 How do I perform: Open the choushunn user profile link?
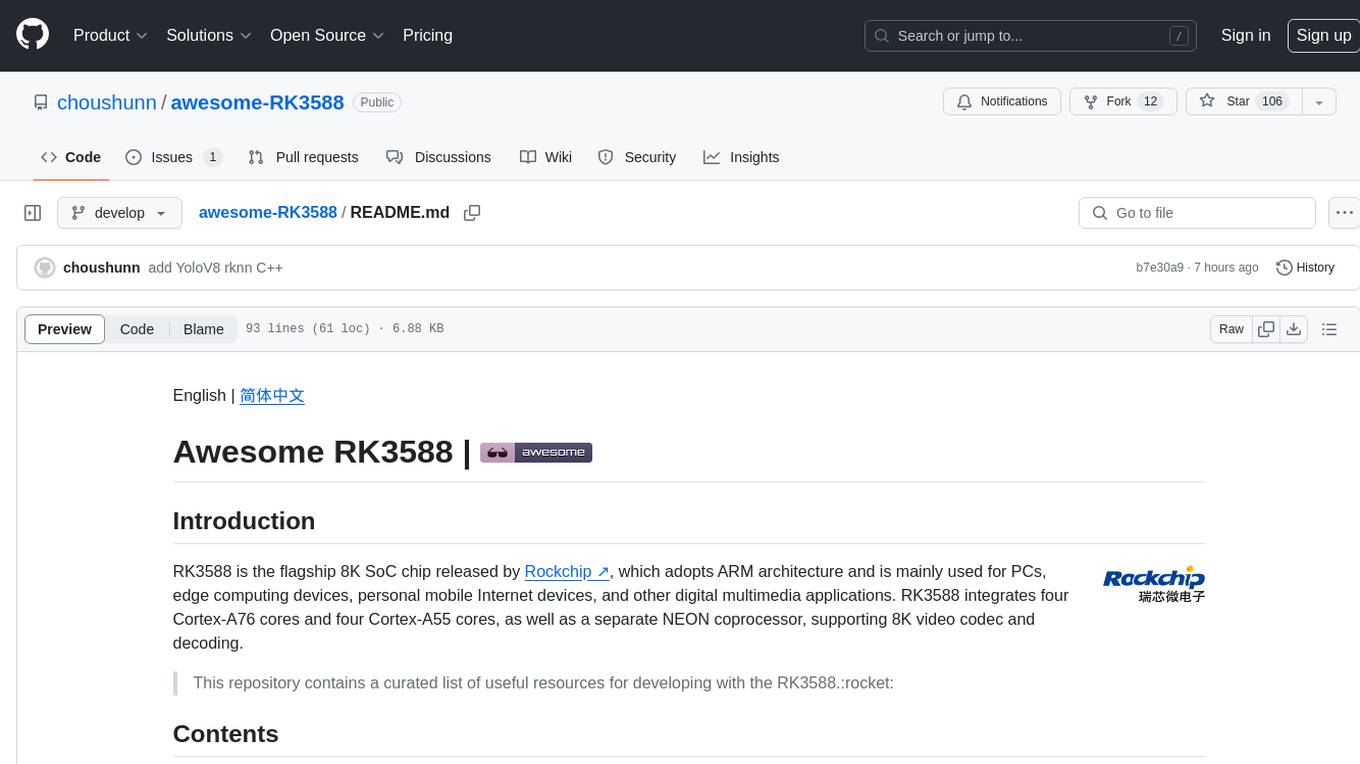pyautogui.click(x=107, y=102)
